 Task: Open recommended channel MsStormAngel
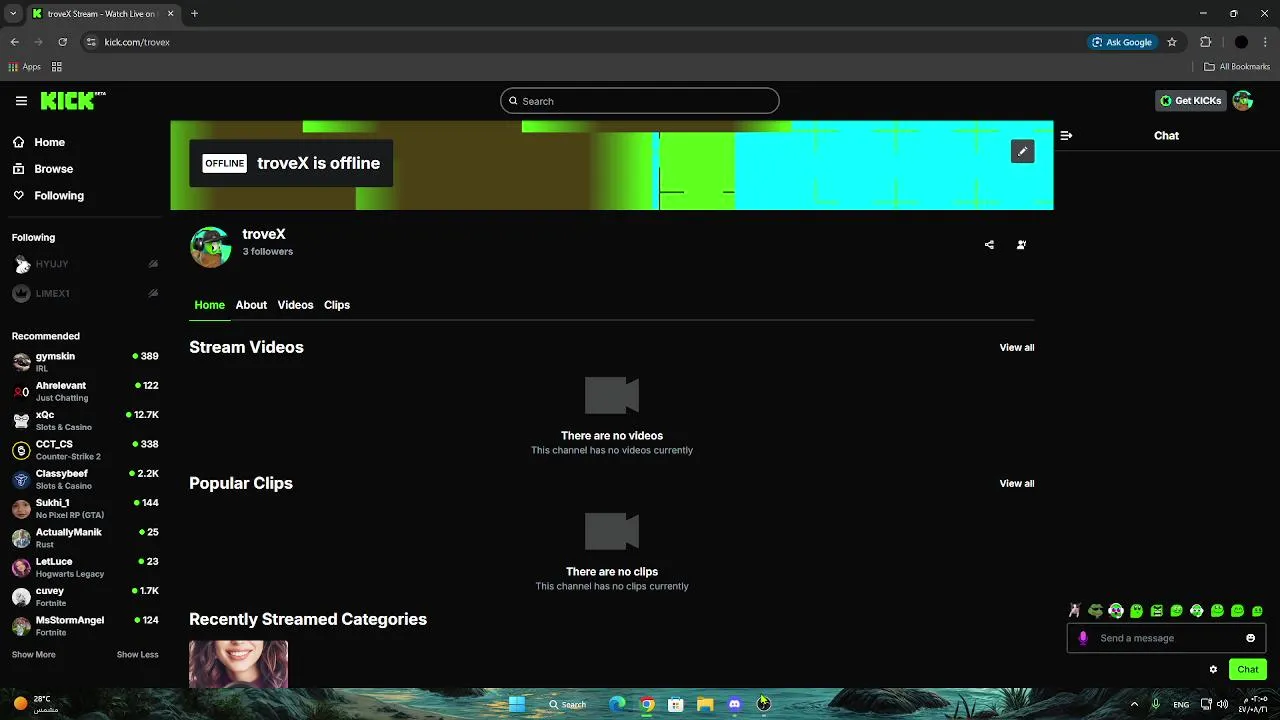[85, 626]
